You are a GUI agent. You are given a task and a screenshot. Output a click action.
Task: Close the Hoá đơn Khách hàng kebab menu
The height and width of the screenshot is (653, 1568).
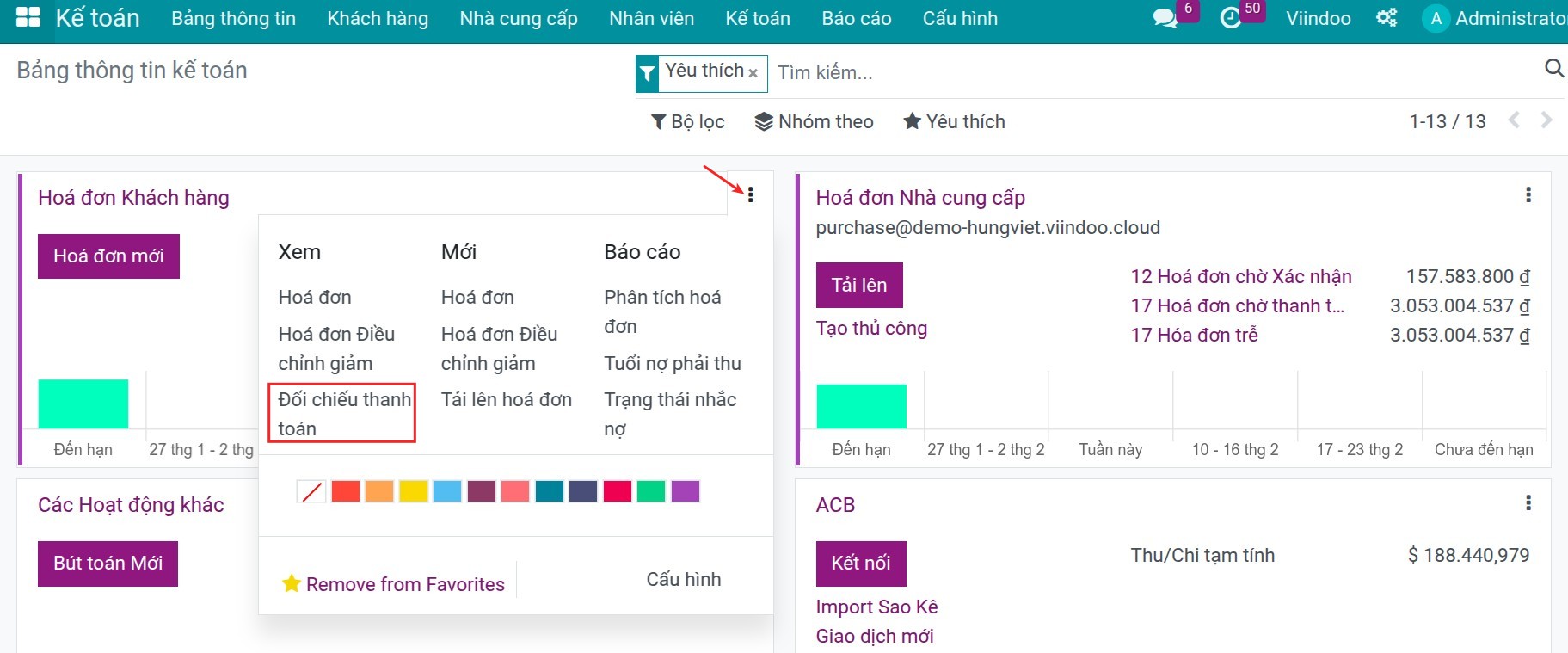coord(750,195)
